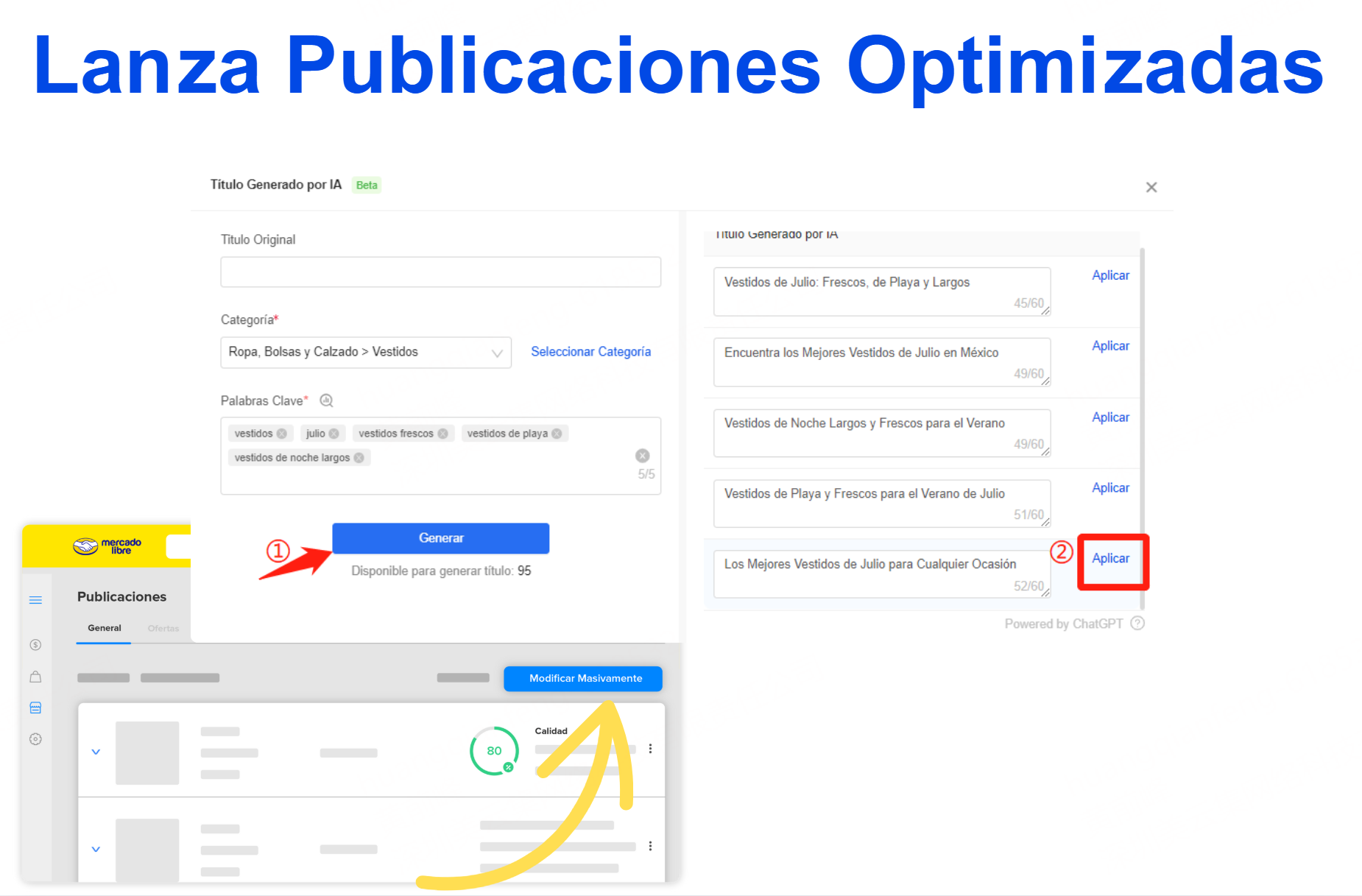The height and width of the screenshot is (896, 1362).
Task: Expand the first publication row chevron
Action: click(x=96, y=752)
